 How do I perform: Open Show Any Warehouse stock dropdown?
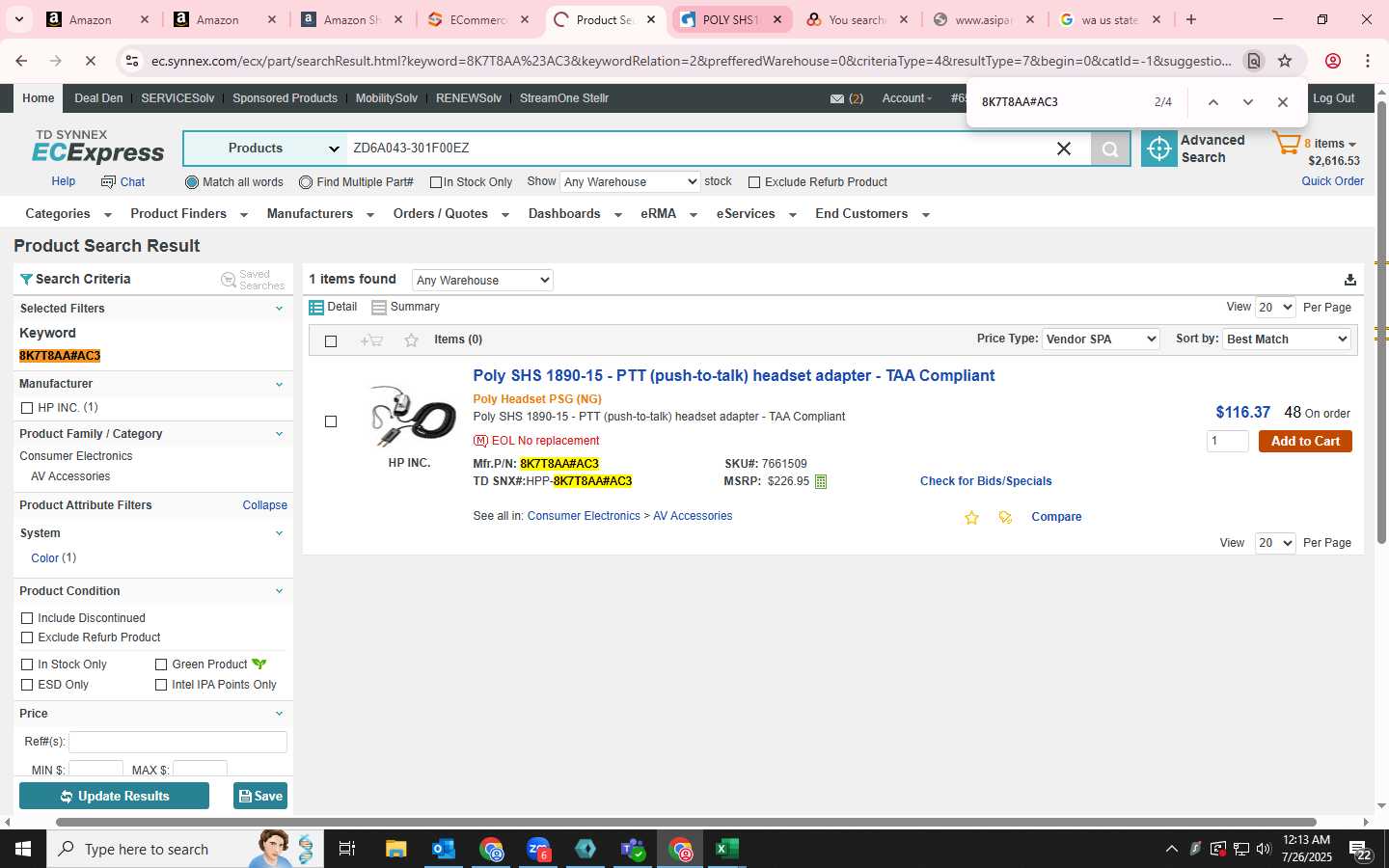[630, 182]
